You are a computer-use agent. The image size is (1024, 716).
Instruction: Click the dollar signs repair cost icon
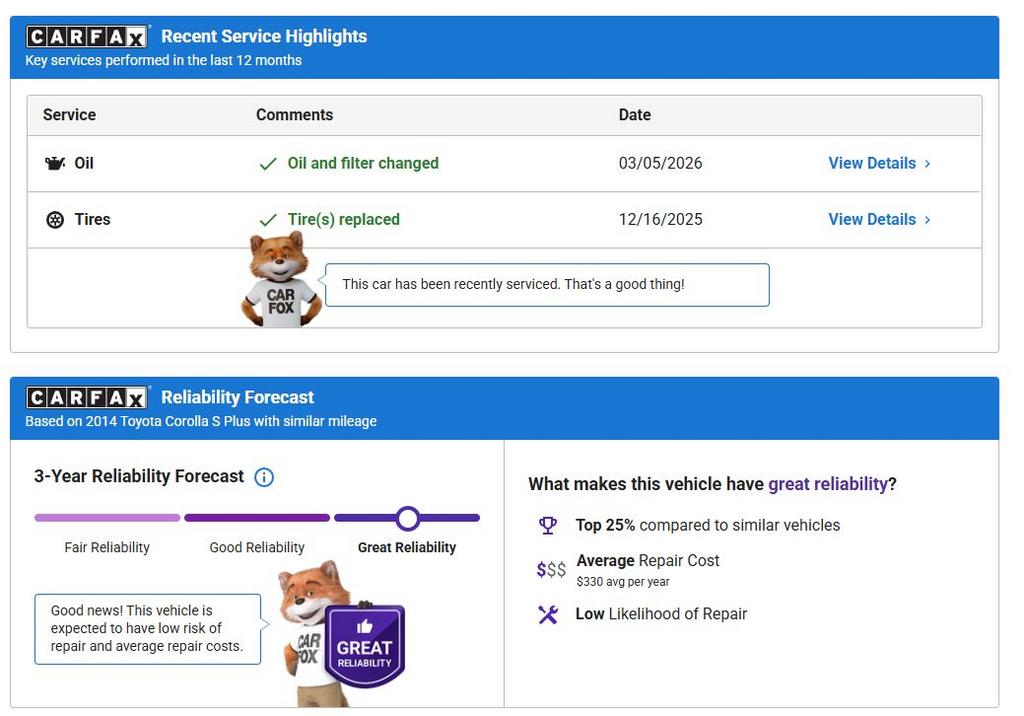click(551, 570)
